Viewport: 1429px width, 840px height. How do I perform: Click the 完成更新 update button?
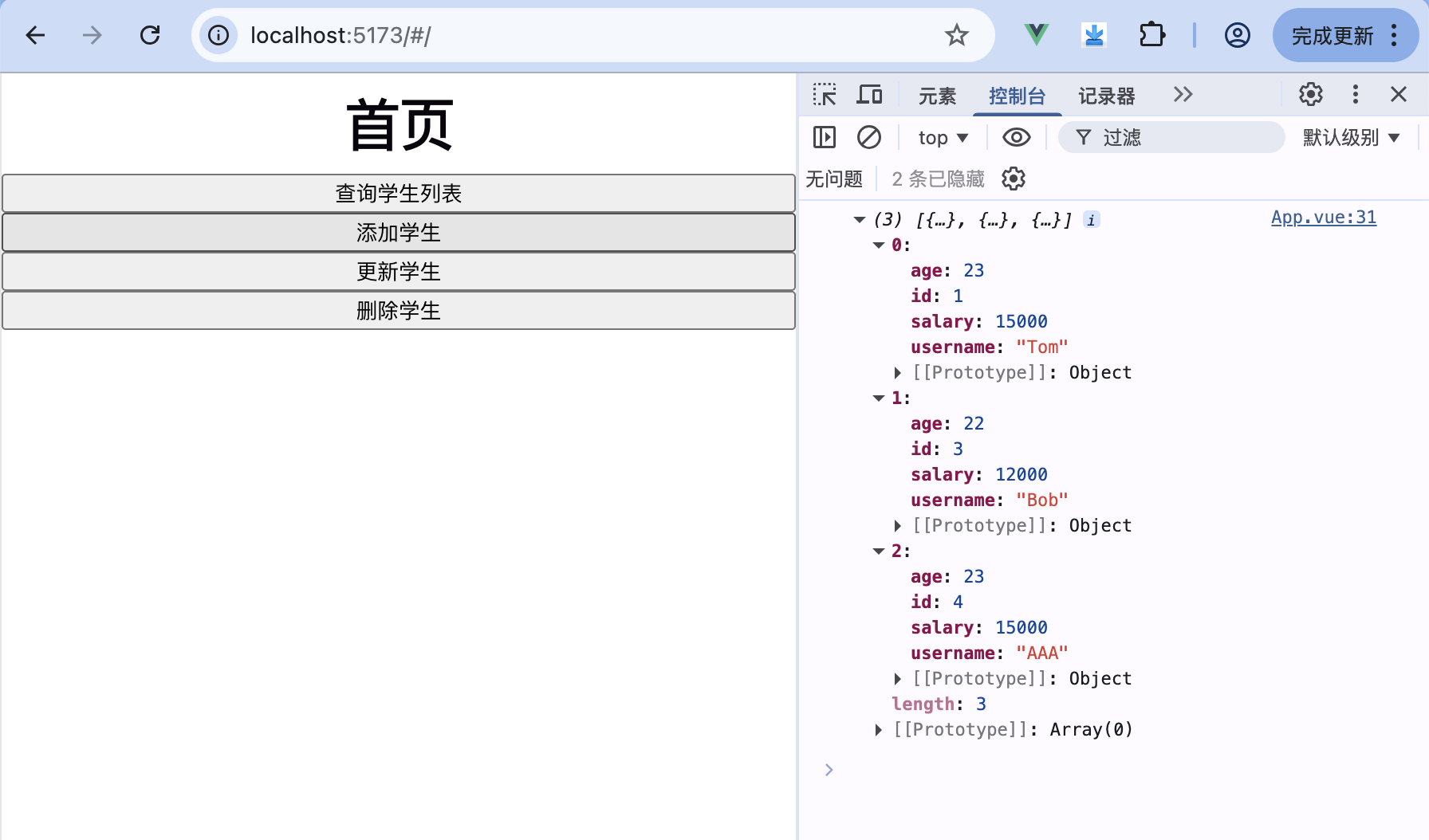pyautogui.click(x=1333, y=36)
